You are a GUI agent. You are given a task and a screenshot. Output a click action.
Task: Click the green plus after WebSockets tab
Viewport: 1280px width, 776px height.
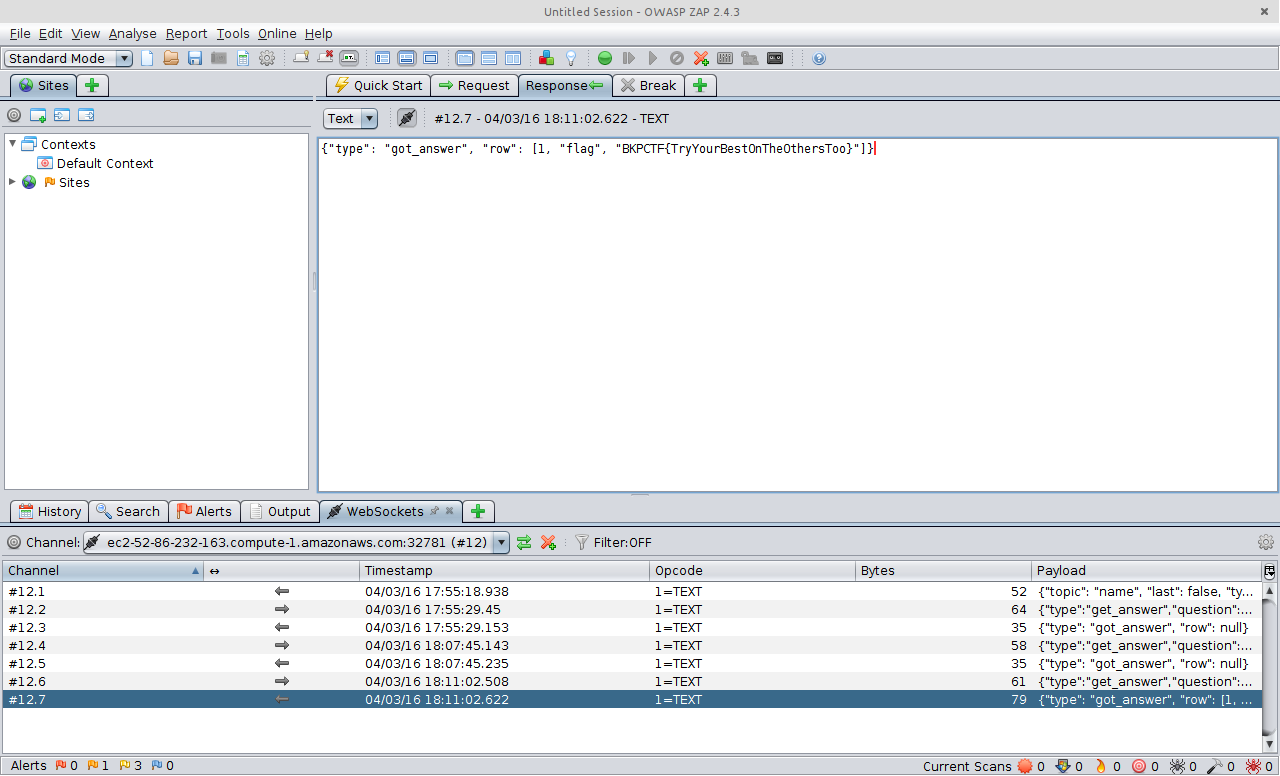pyautogui.click(x=478, y=511)
